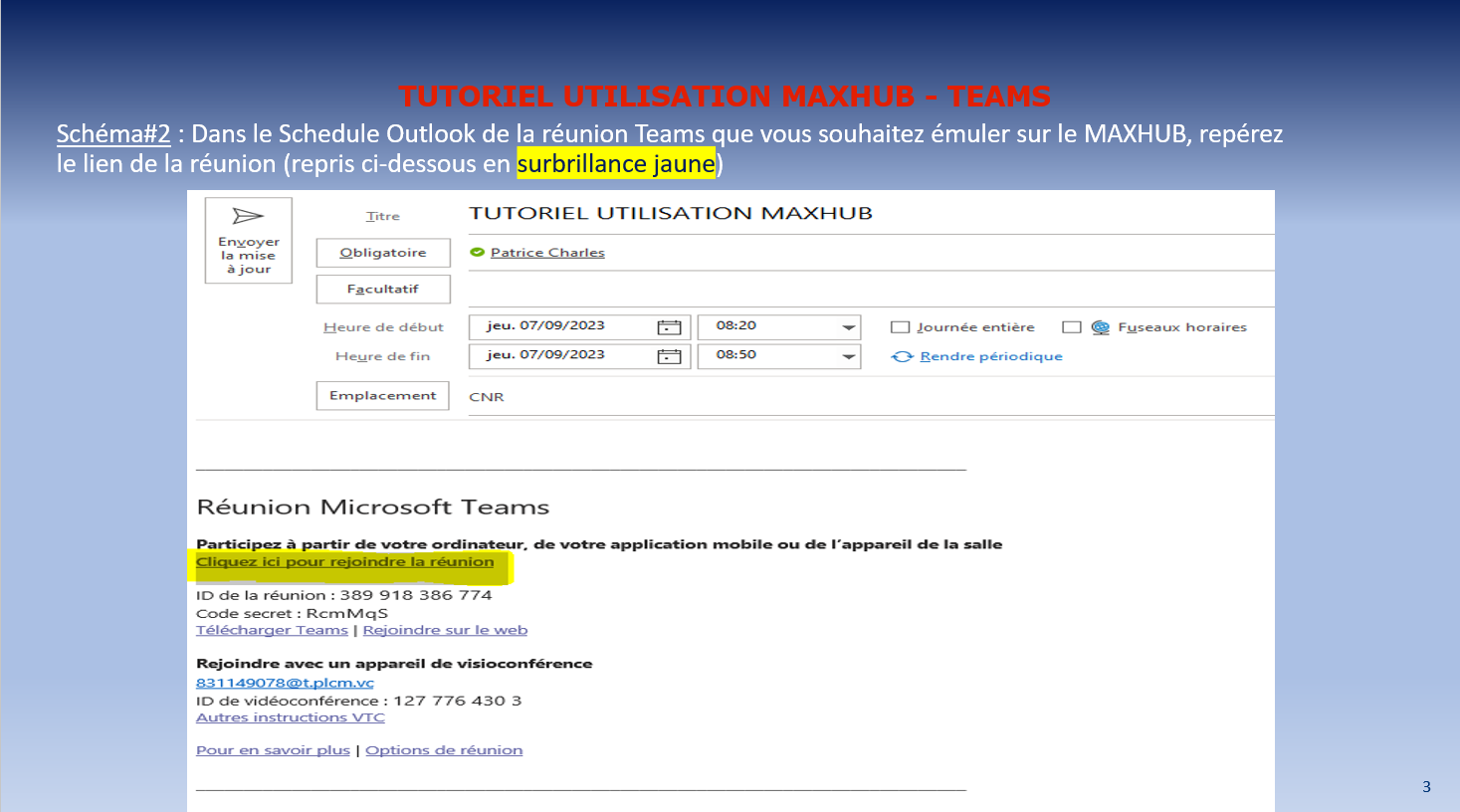Open the Pour en savoir plus link
Image resolution: width=1460 pixels, height=812 pixels.
[x=273, y=750]
